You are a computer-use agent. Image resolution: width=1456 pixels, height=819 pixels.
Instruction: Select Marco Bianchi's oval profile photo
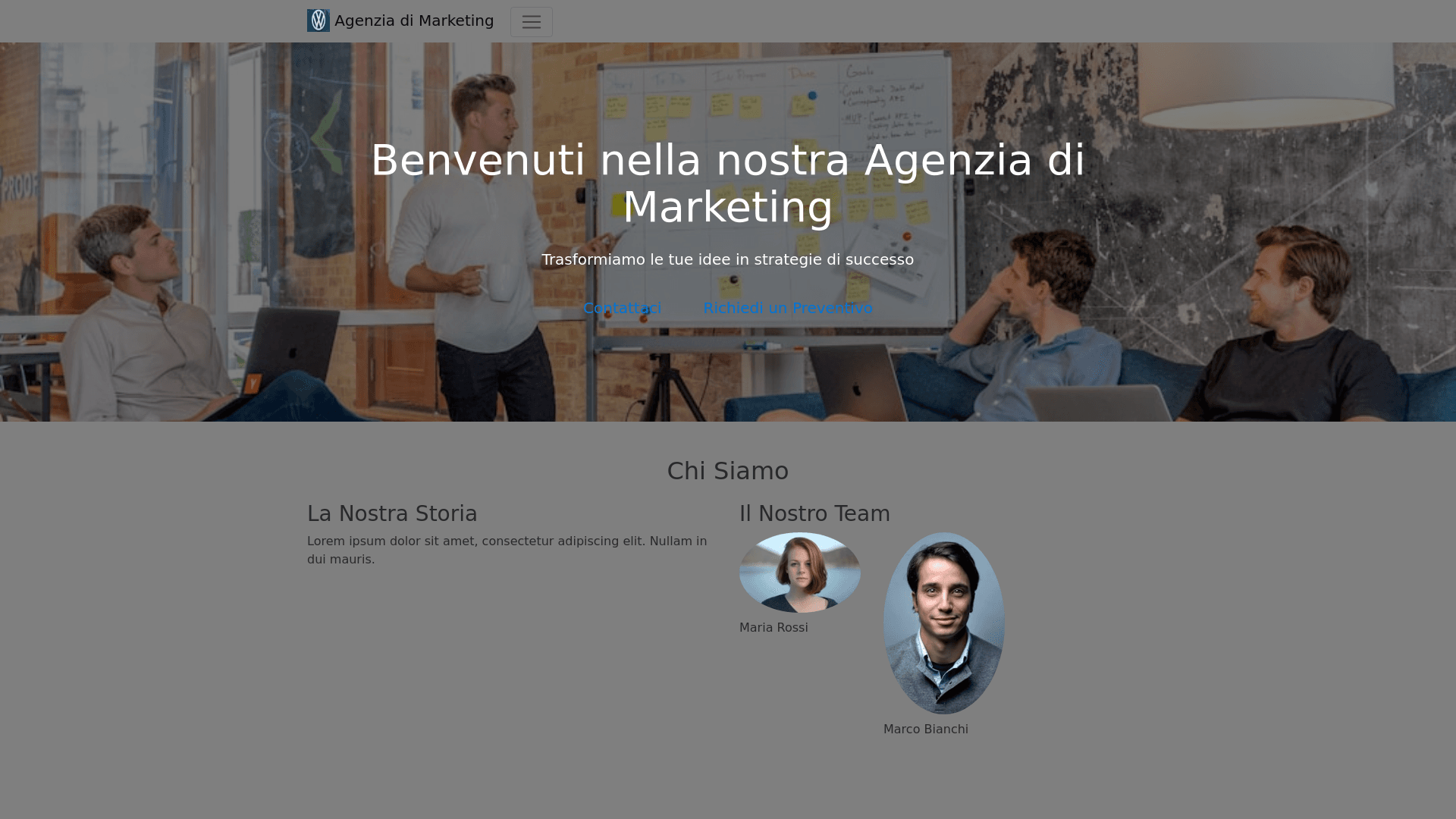(x=944, y=623)
